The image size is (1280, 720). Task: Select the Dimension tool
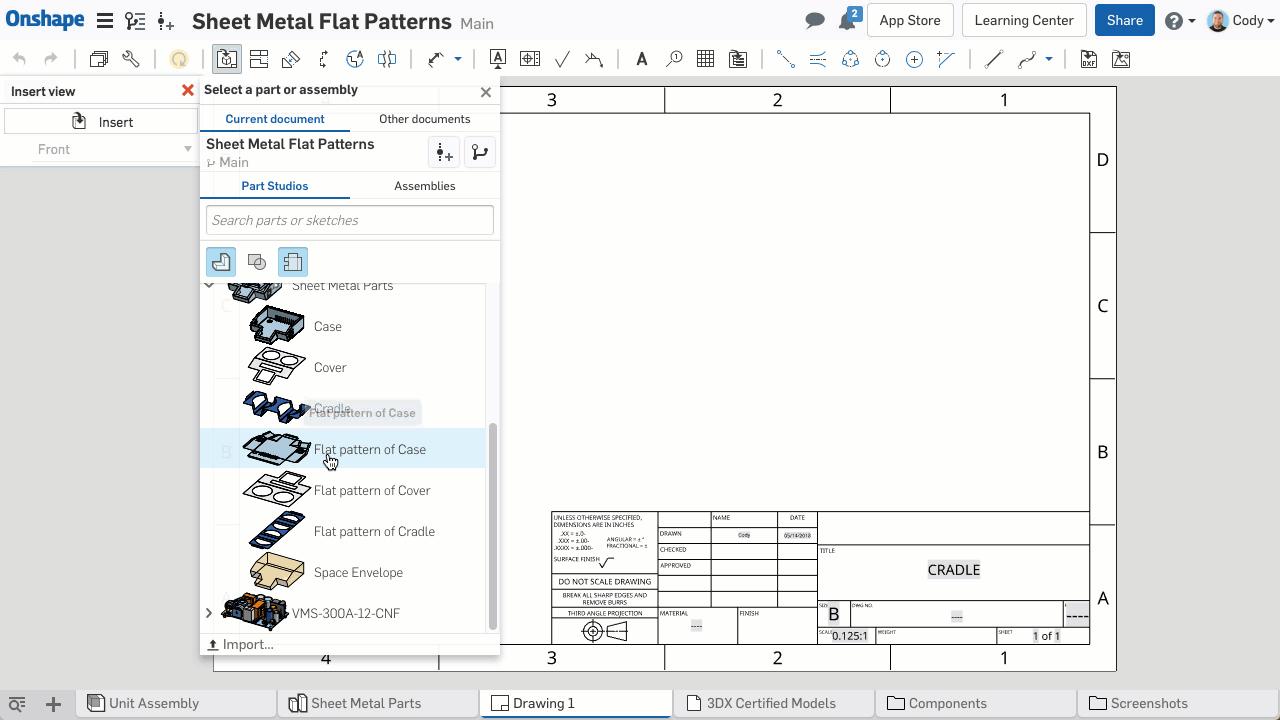(435, 59)
